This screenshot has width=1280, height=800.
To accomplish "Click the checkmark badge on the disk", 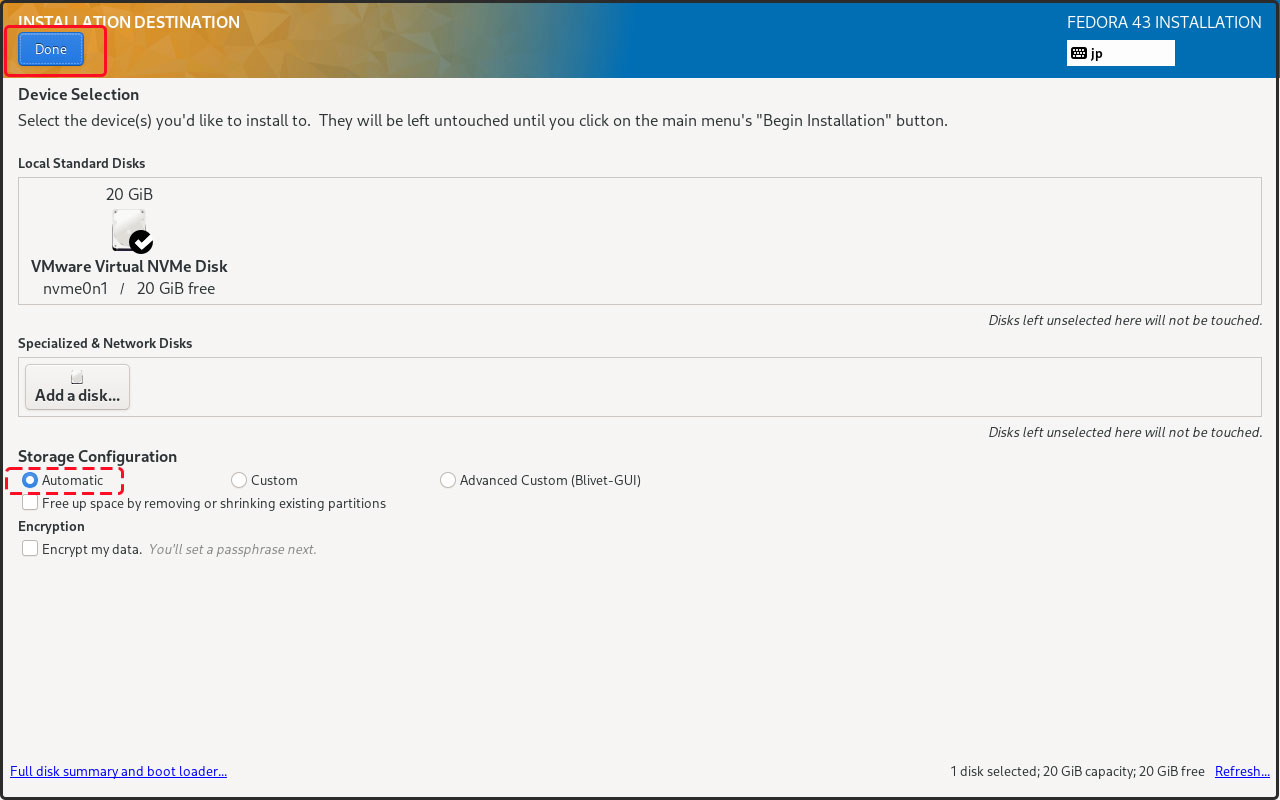I will 142,241.
